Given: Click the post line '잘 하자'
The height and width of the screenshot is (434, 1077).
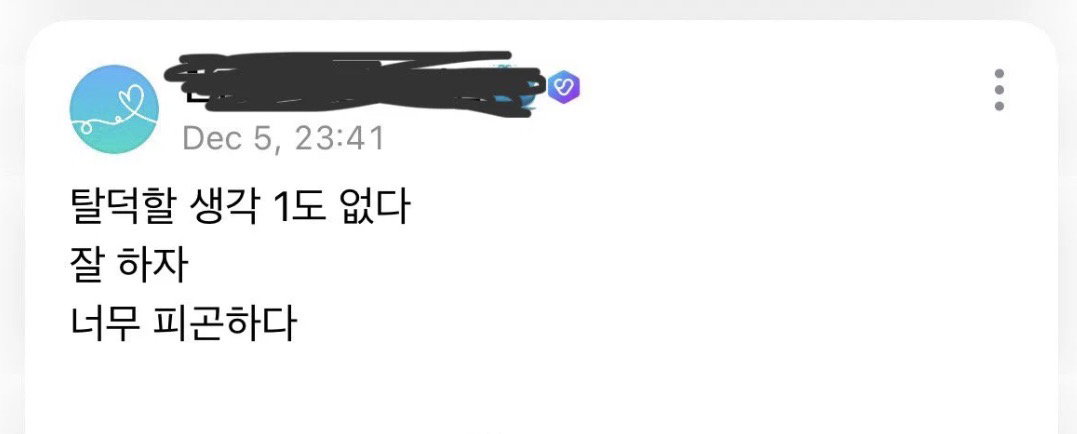Looking at the screenshot, I should click(128, 266).
